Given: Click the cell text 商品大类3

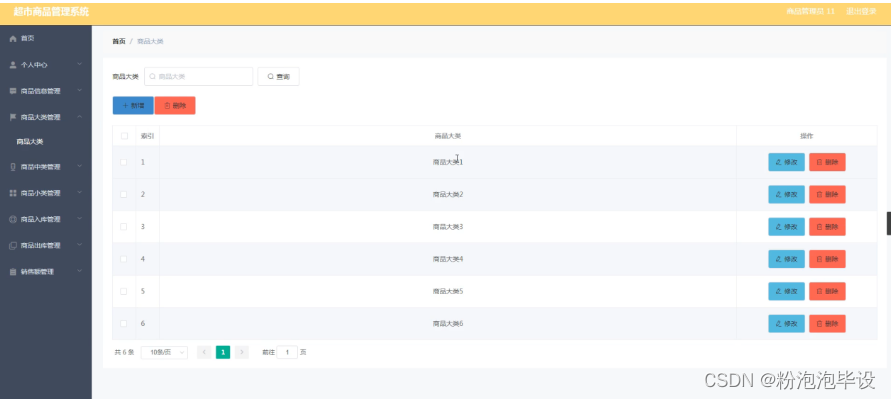Looking at the screenshot, I should click(x=448, y=227).
